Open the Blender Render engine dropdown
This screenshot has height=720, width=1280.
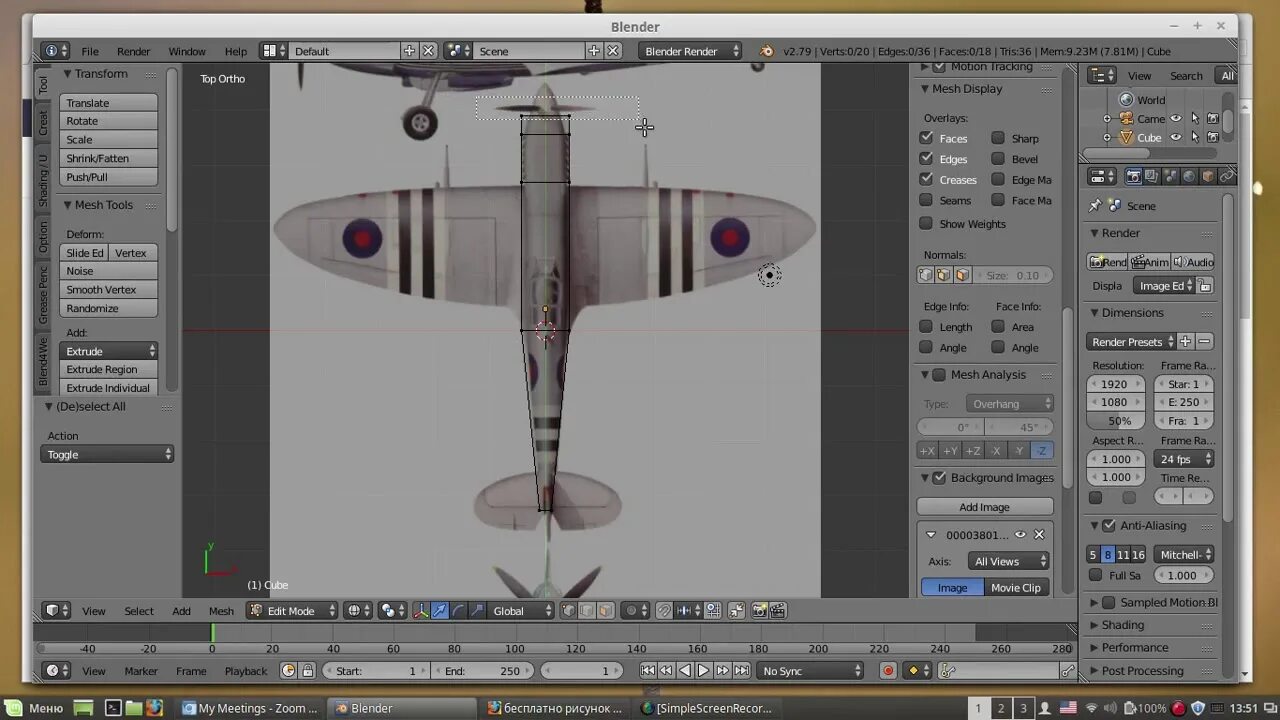690,51
